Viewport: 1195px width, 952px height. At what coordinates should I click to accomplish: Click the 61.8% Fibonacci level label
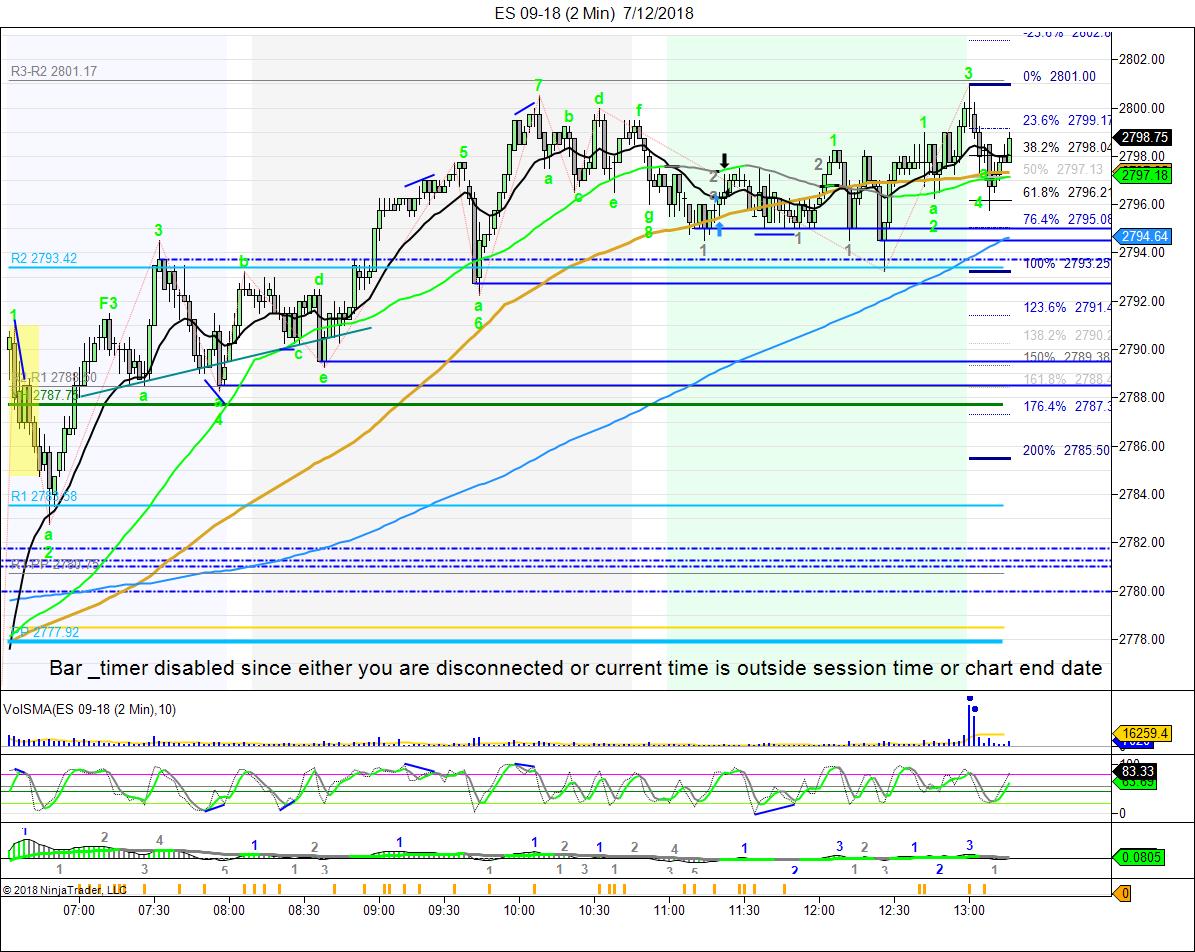pos(1067,193)
